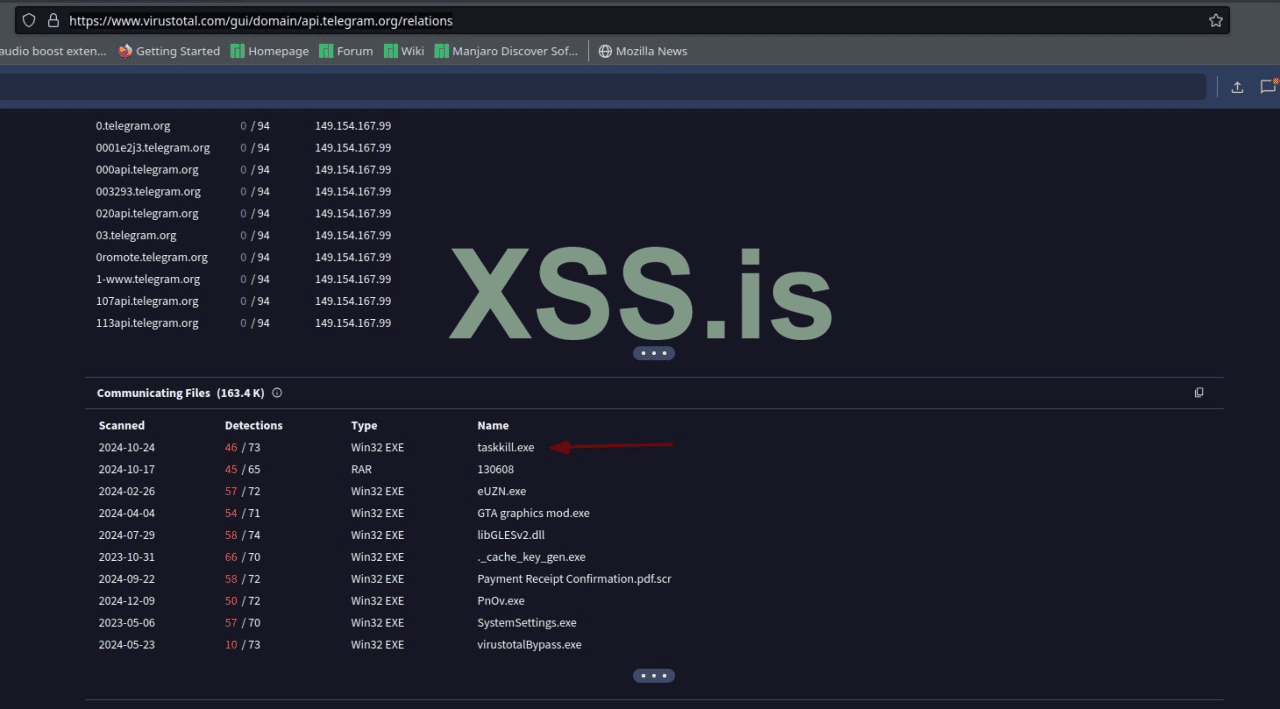Click the Type column header

click(364, 426)
